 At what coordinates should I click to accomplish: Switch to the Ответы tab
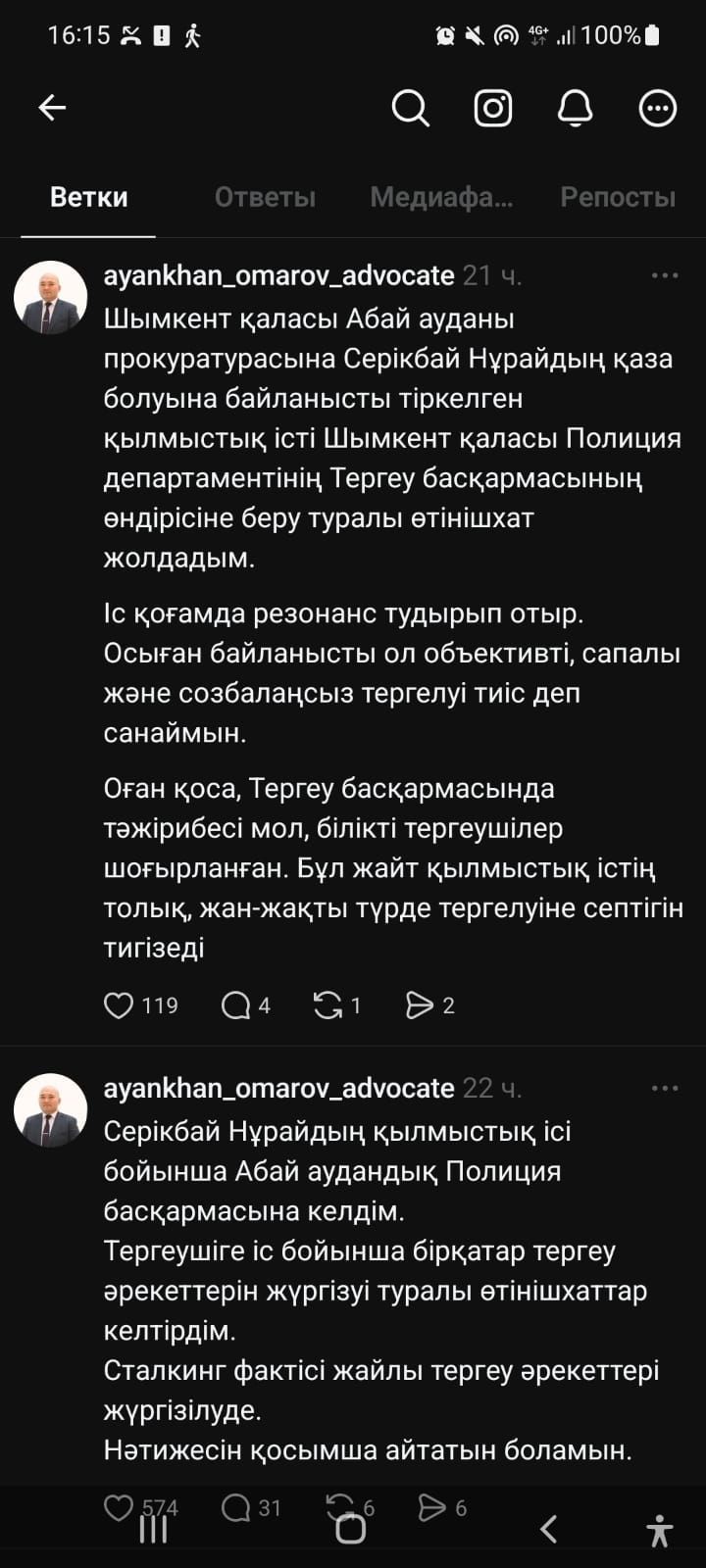pyautogui.click(x=265, y=197)
